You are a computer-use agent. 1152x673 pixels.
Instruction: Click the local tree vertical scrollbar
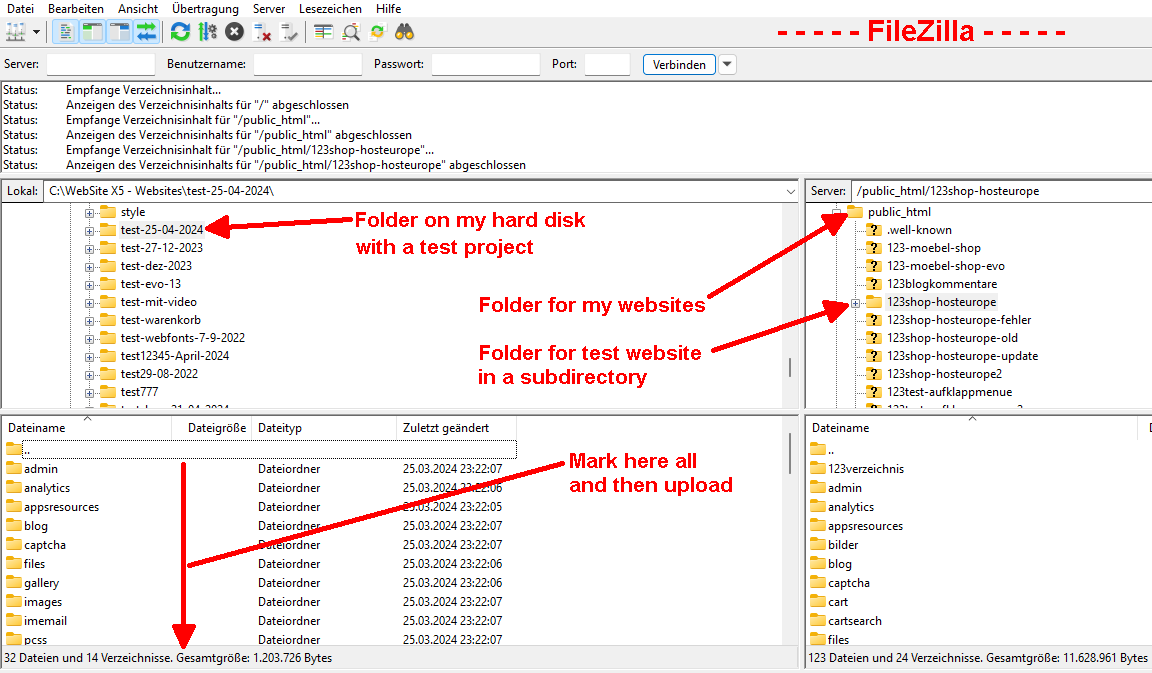[790, 366]
